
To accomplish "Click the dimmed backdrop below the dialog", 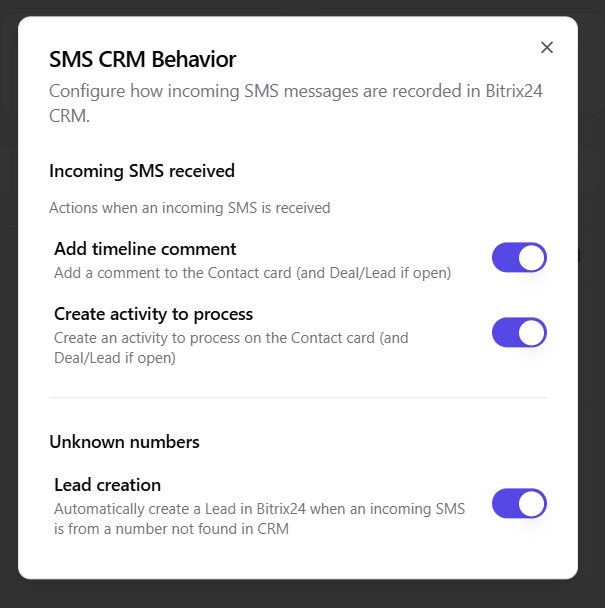I will point(300,594).
